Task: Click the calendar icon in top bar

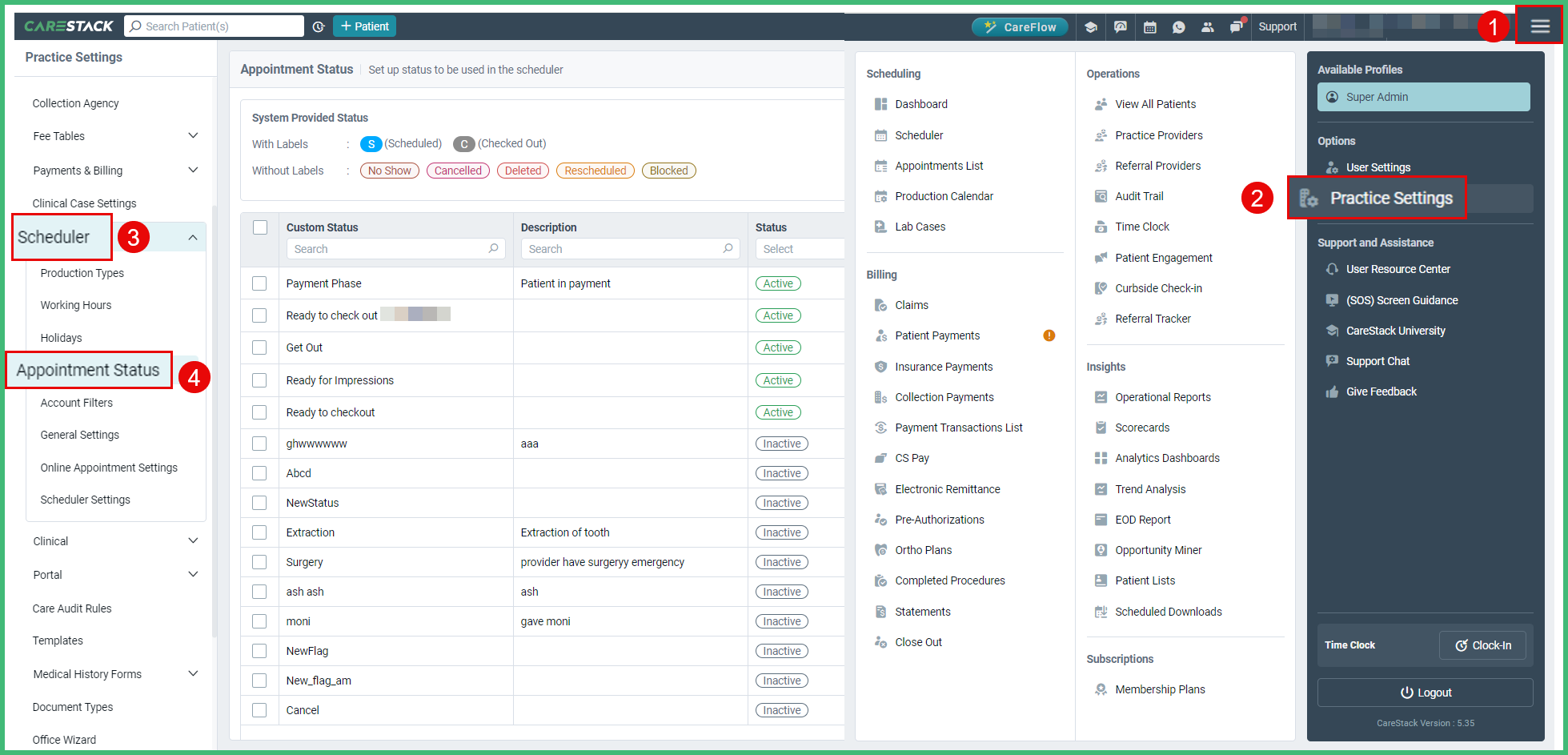Action: pyautogui.click(x=1149, y=27)
